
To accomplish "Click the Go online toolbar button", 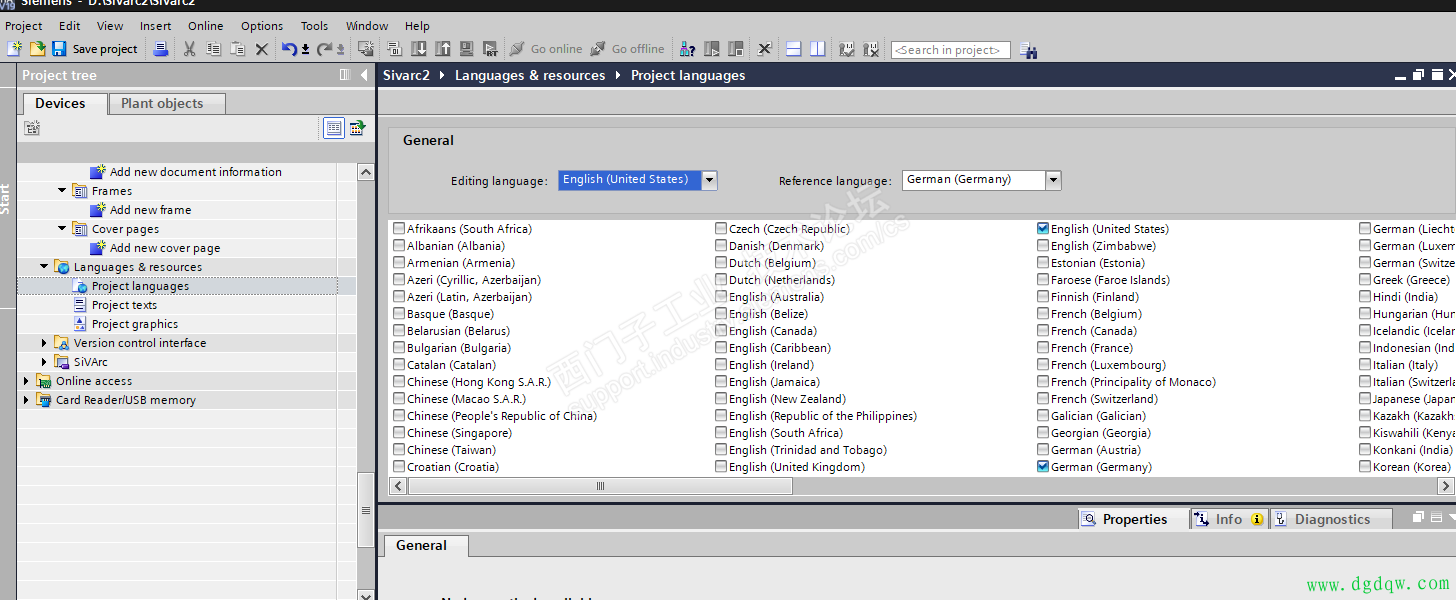I will click(x=546, y=49).
